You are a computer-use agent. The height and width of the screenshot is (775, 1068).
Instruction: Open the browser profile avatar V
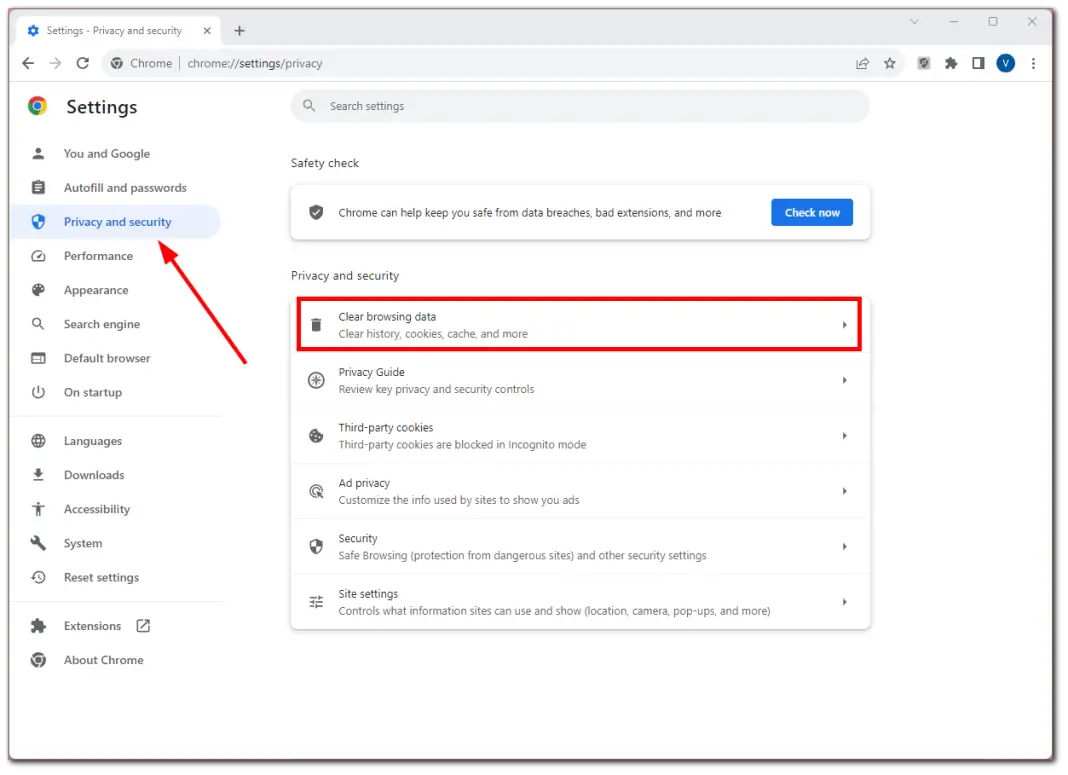point(1006,63)
